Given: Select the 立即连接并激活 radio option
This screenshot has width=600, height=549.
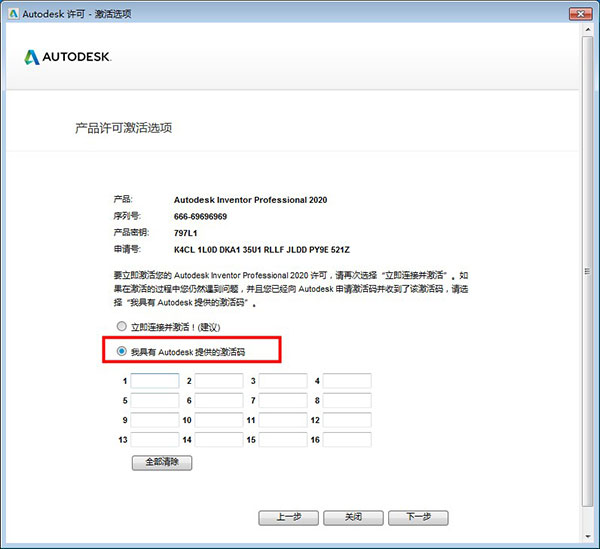Looking at the screenshot, I should (122, 327).
